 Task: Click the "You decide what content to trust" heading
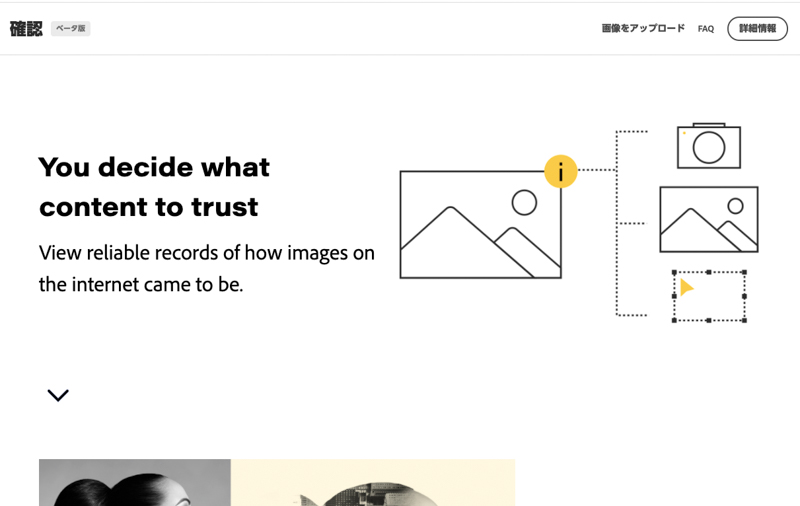tap(154, 186)
